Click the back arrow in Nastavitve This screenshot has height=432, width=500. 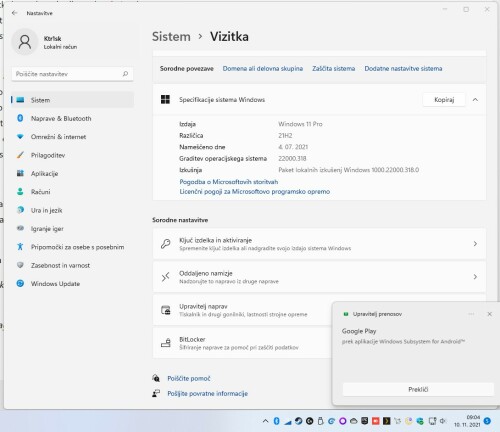(14, 13)
